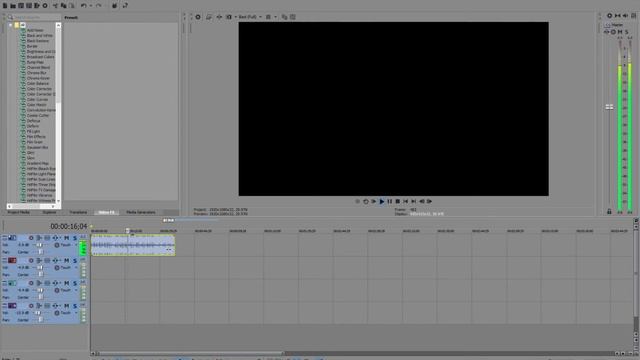Viewport: 640px width, 360px height.
Task: Open the undo history dropdown arrow
Action: tap(90, 6)
